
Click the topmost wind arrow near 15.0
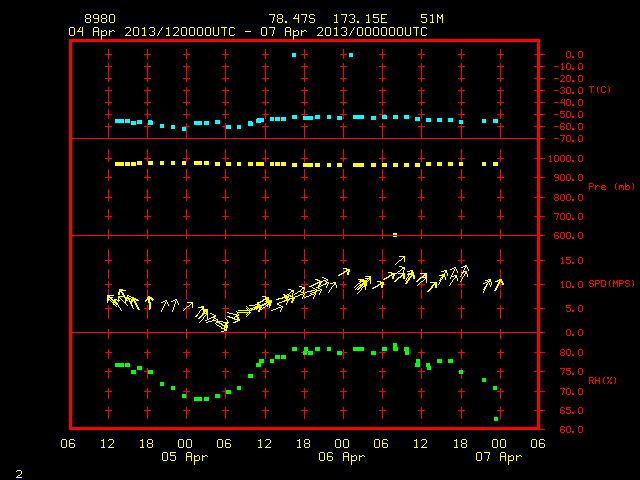point(400,260)
